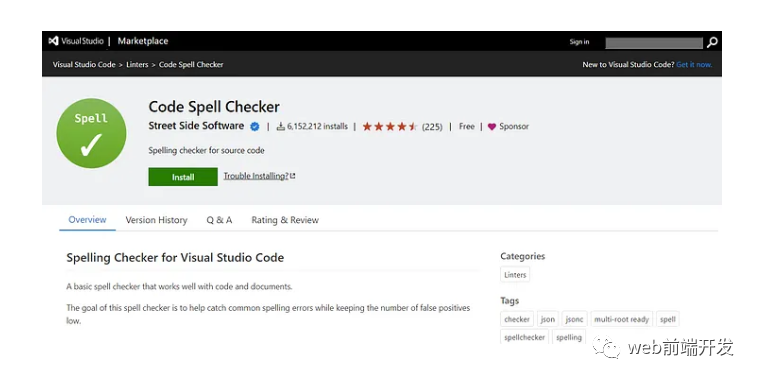Select the jsonc tag
This screenshot has width=758, height=380.
pos(574,319)
